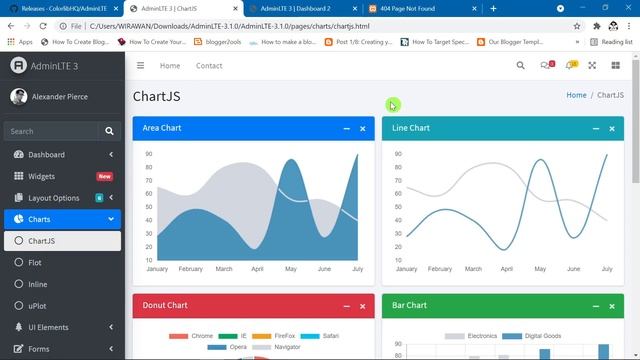Viewport: 640px width, 360px height.
Task: Click the Charts pie icon in the sidebar
Action: point(19,219)
